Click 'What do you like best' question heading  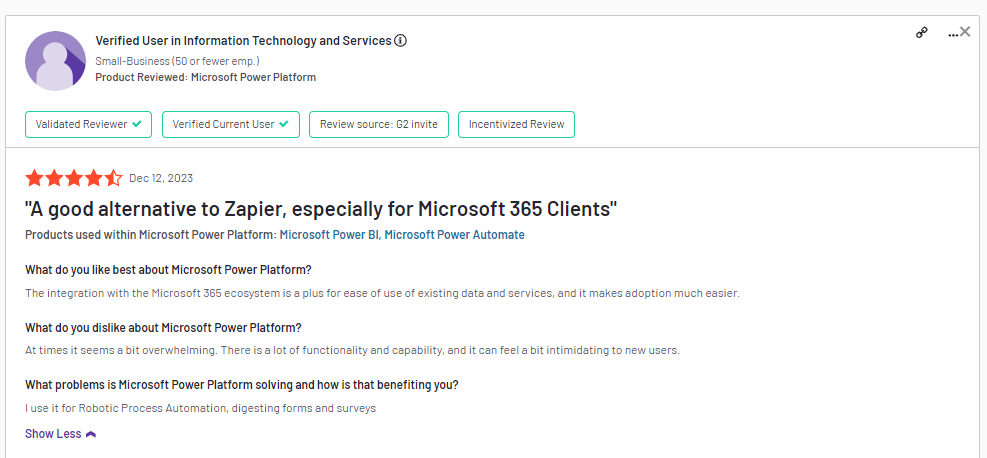(169, 270)
